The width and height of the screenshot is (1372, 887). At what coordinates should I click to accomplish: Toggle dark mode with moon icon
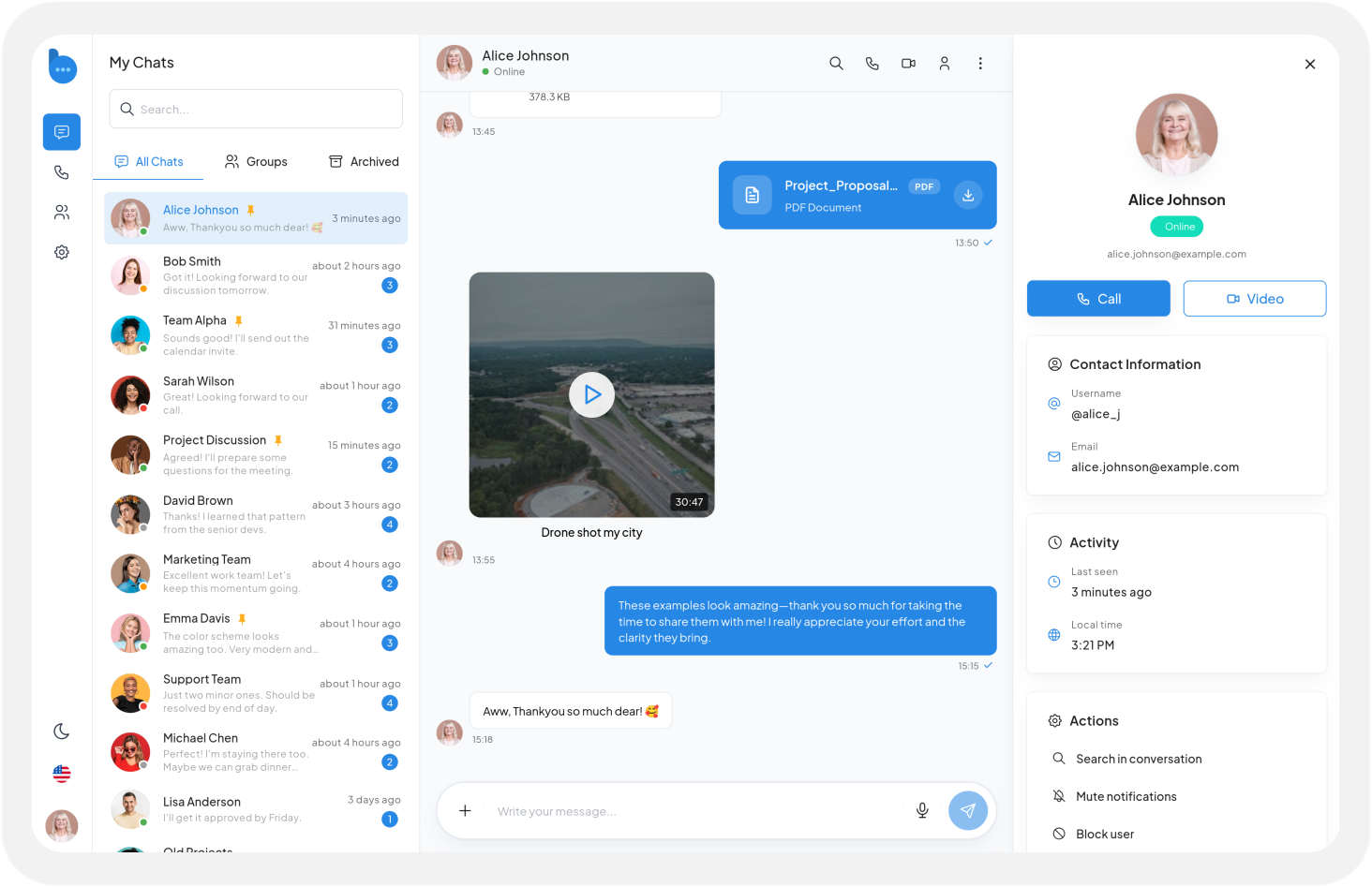click(x=62, y=732)
